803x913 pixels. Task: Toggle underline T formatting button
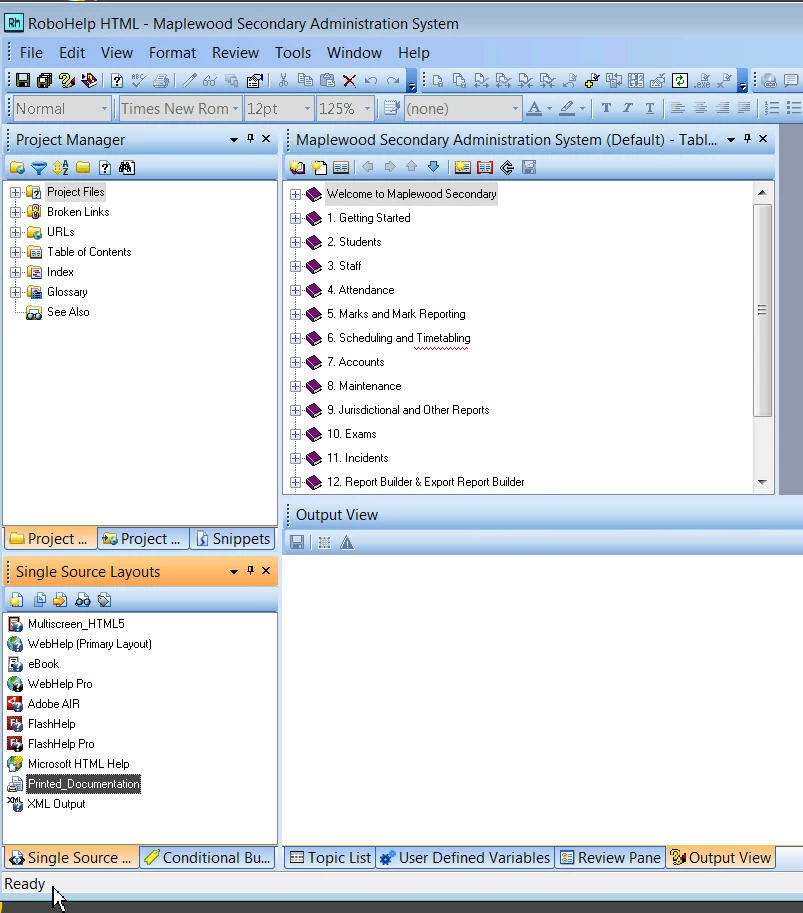tap(650, 108)
